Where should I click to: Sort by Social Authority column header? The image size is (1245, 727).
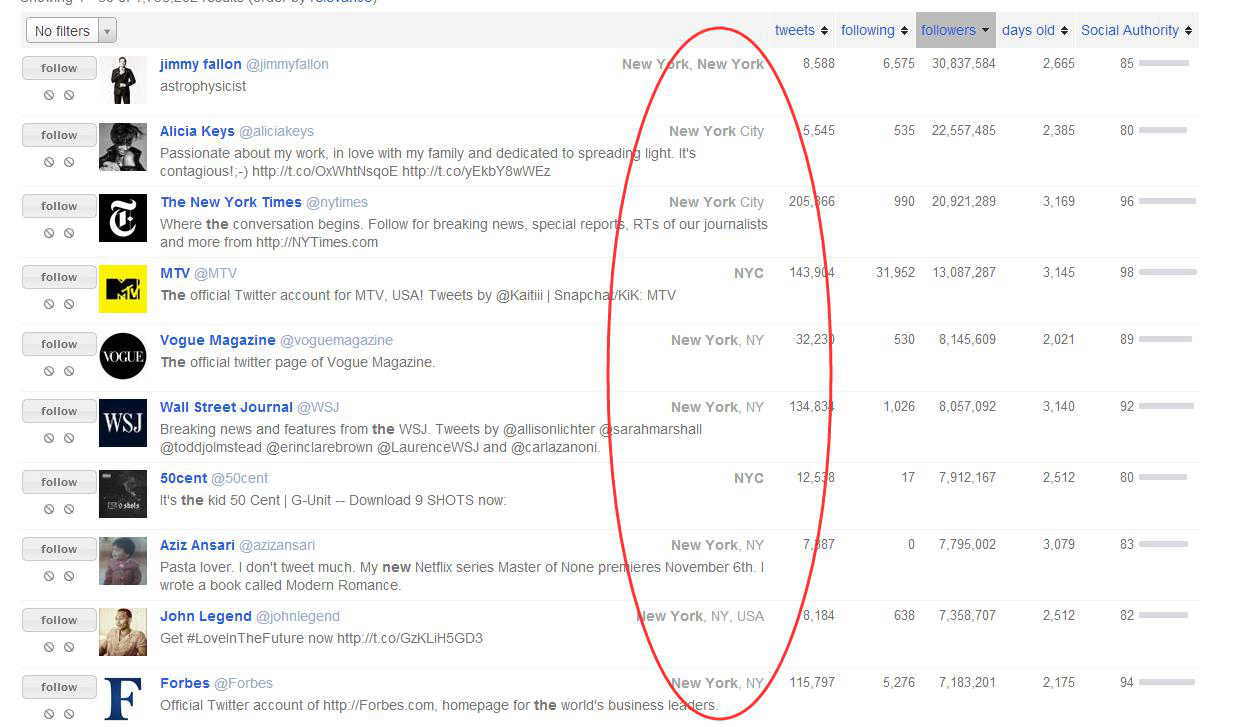(1135, 30)
